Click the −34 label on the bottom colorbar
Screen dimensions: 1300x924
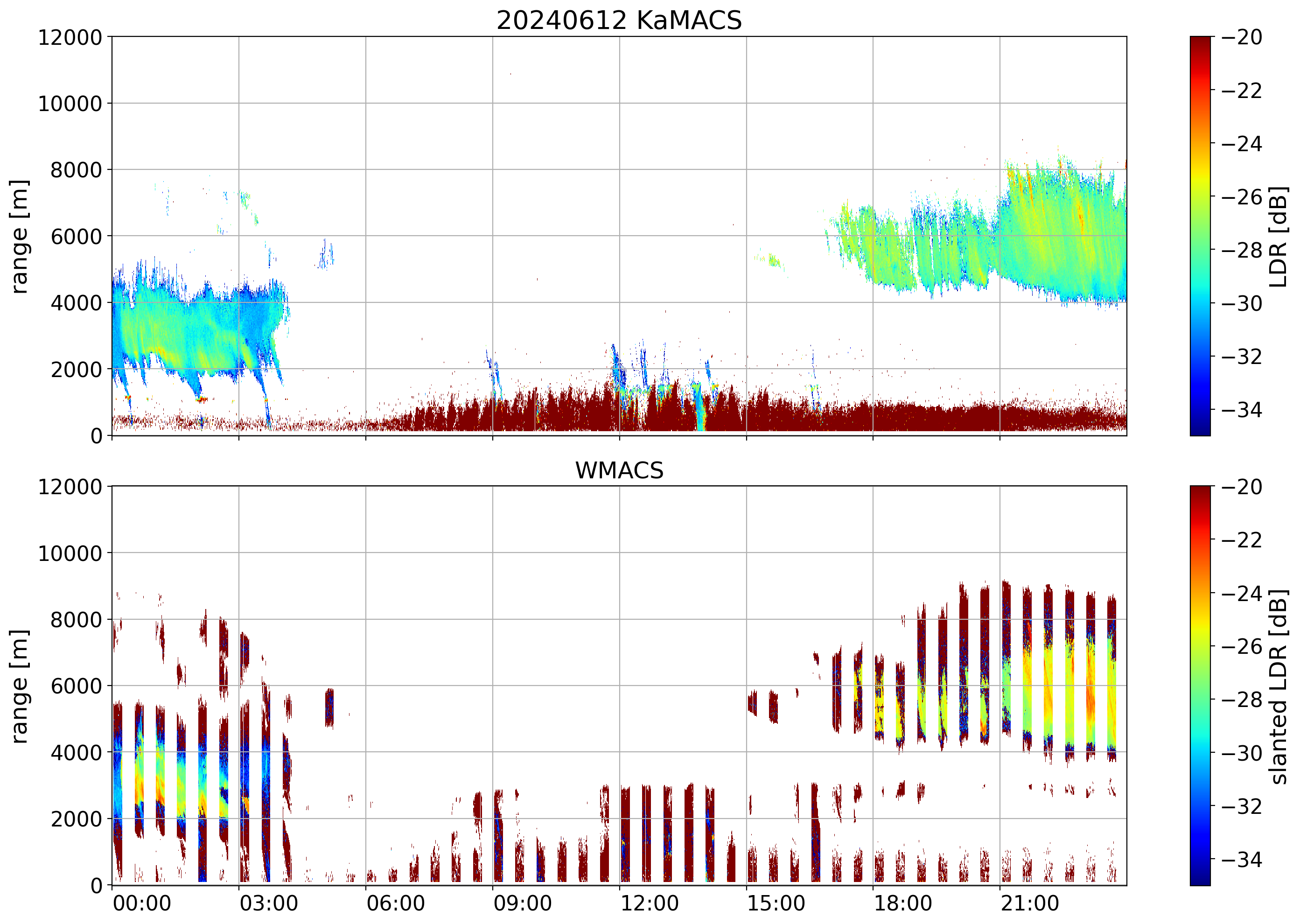click(1241, 859)
